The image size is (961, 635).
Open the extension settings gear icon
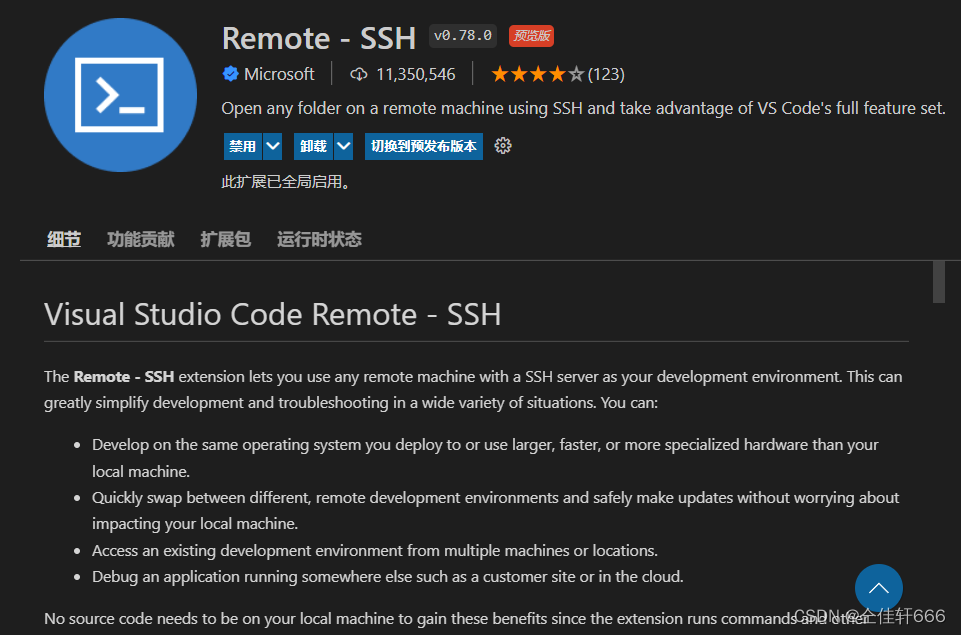pyautogui.click(x=503, y=146)
